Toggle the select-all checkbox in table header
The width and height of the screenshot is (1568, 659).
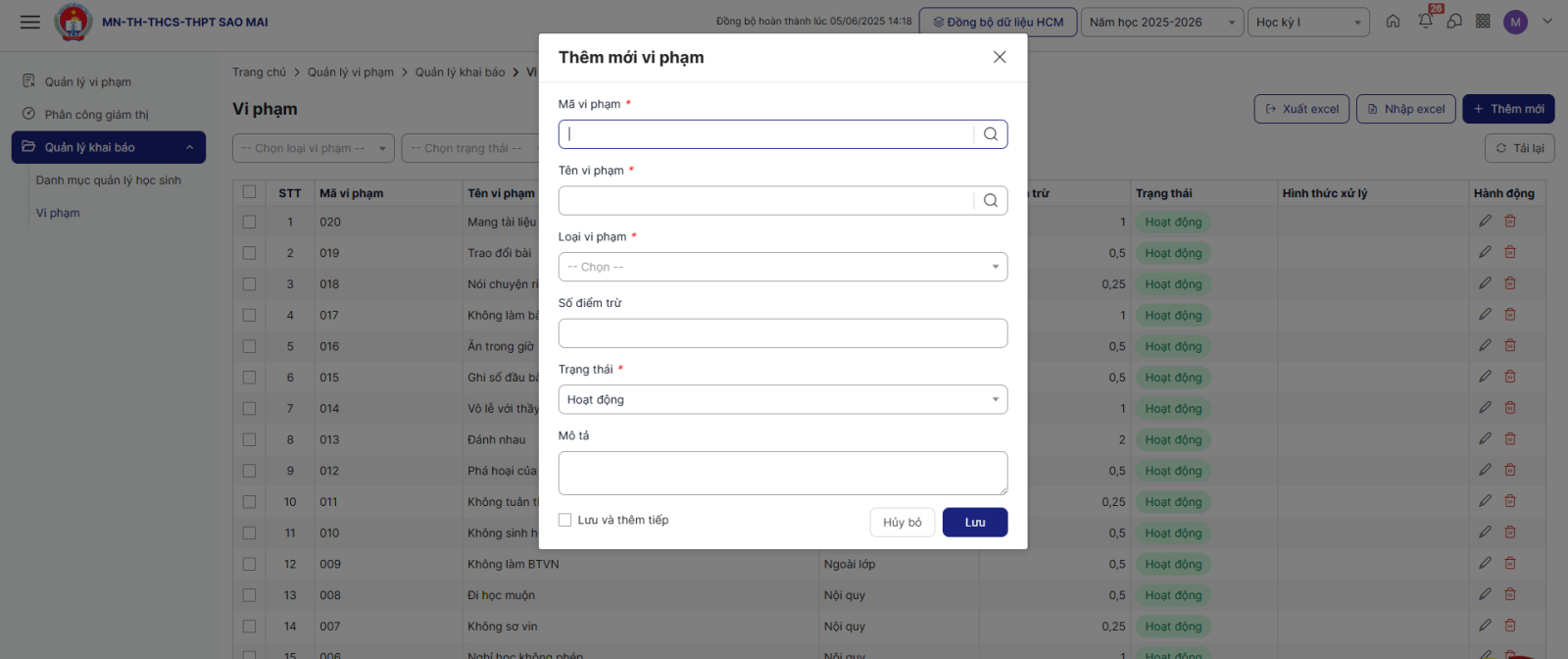click(249, 192)
